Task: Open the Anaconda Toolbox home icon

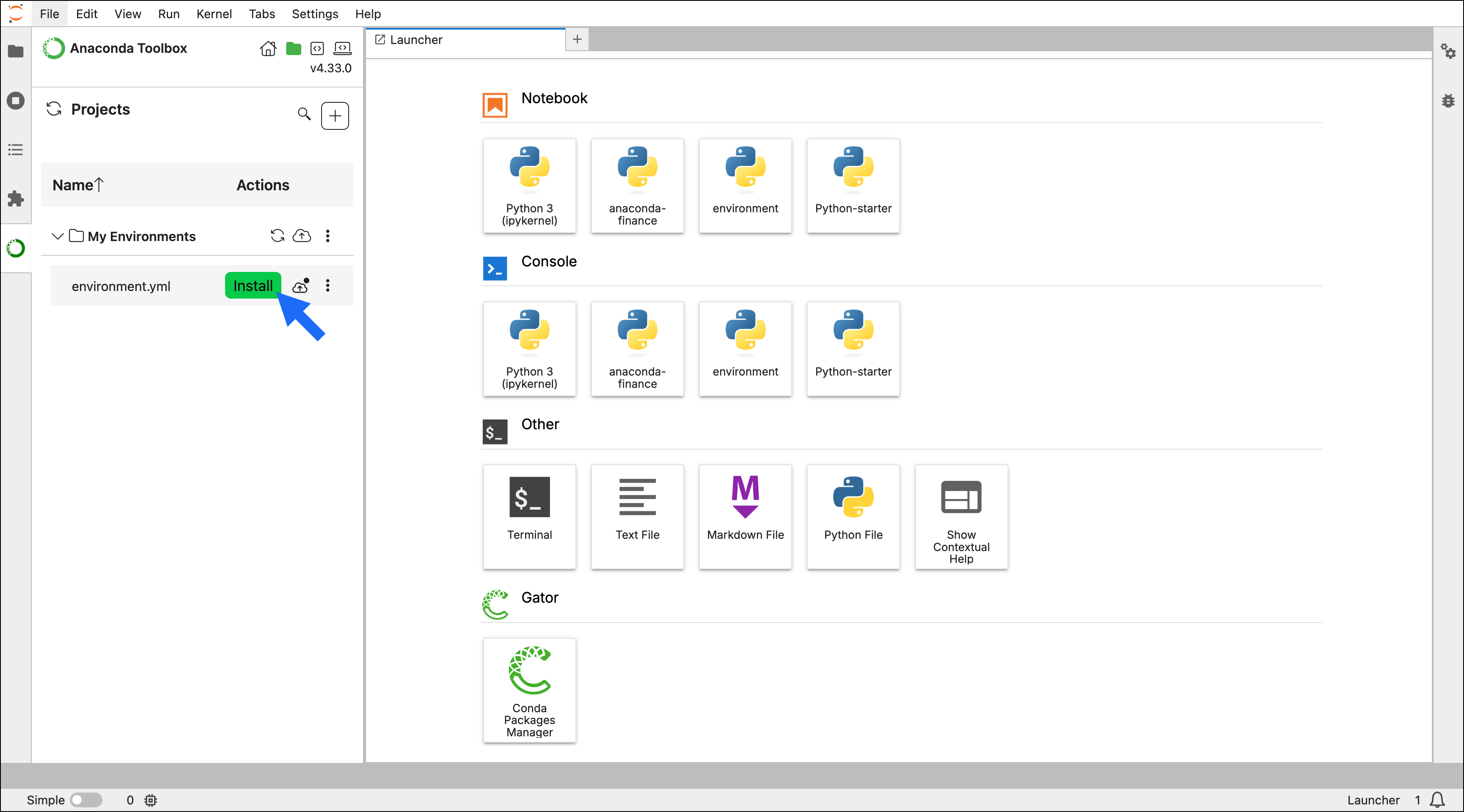Action: 268,49
